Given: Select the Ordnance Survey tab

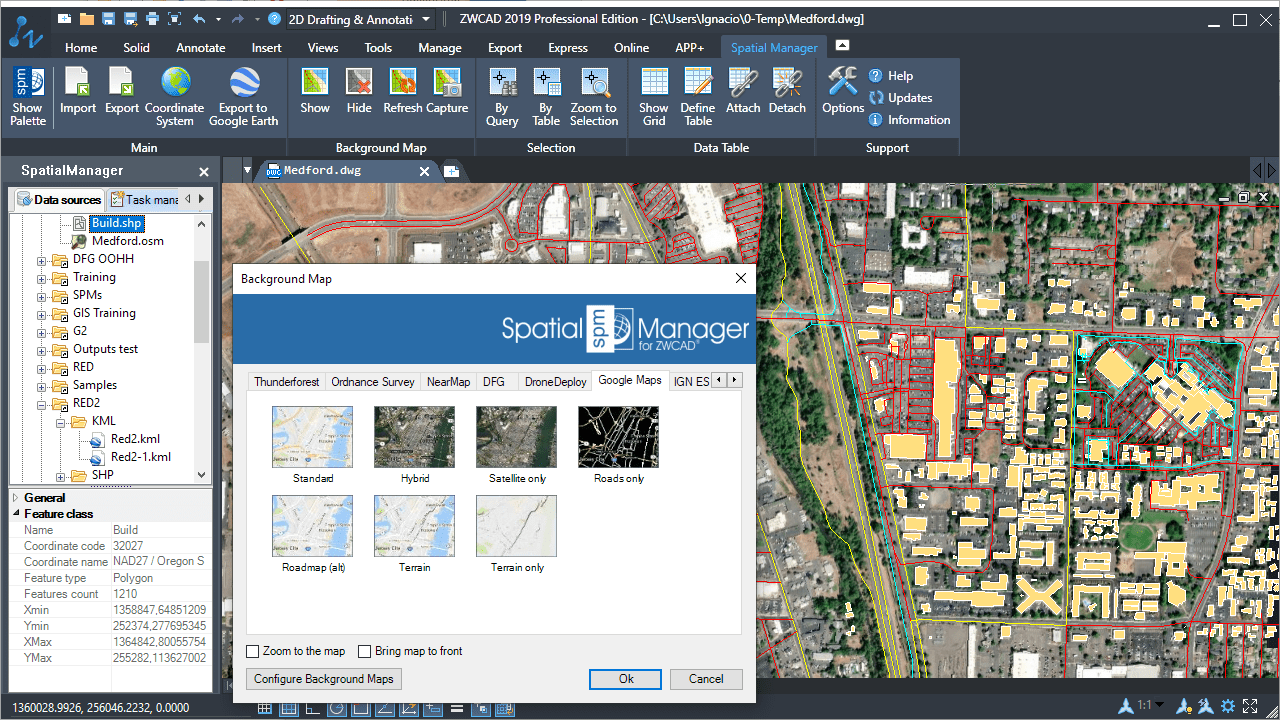Looking at the screenshot, I should [x=373, y=382].
